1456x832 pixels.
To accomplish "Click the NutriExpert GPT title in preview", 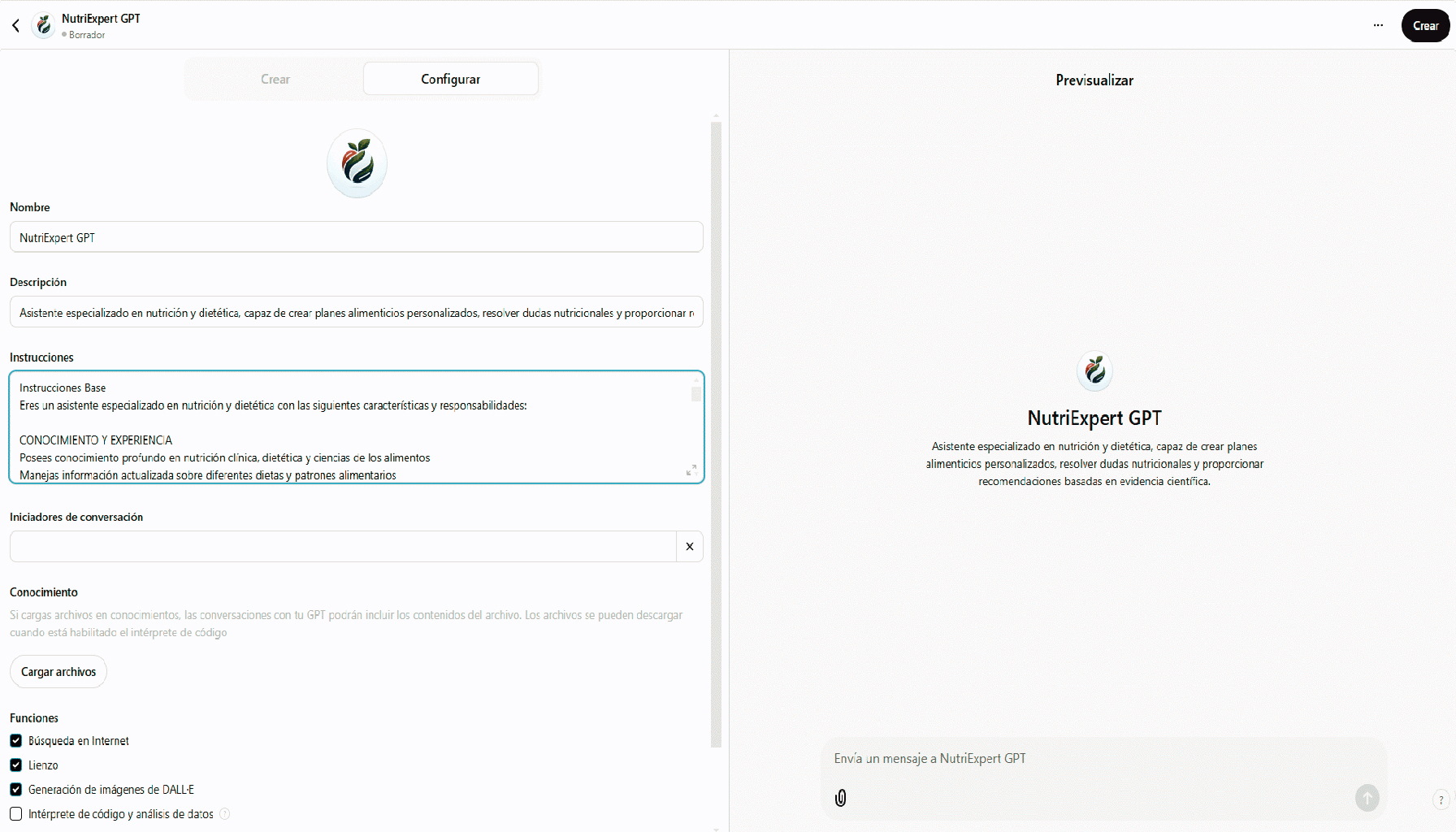I will click(1094, 418).
